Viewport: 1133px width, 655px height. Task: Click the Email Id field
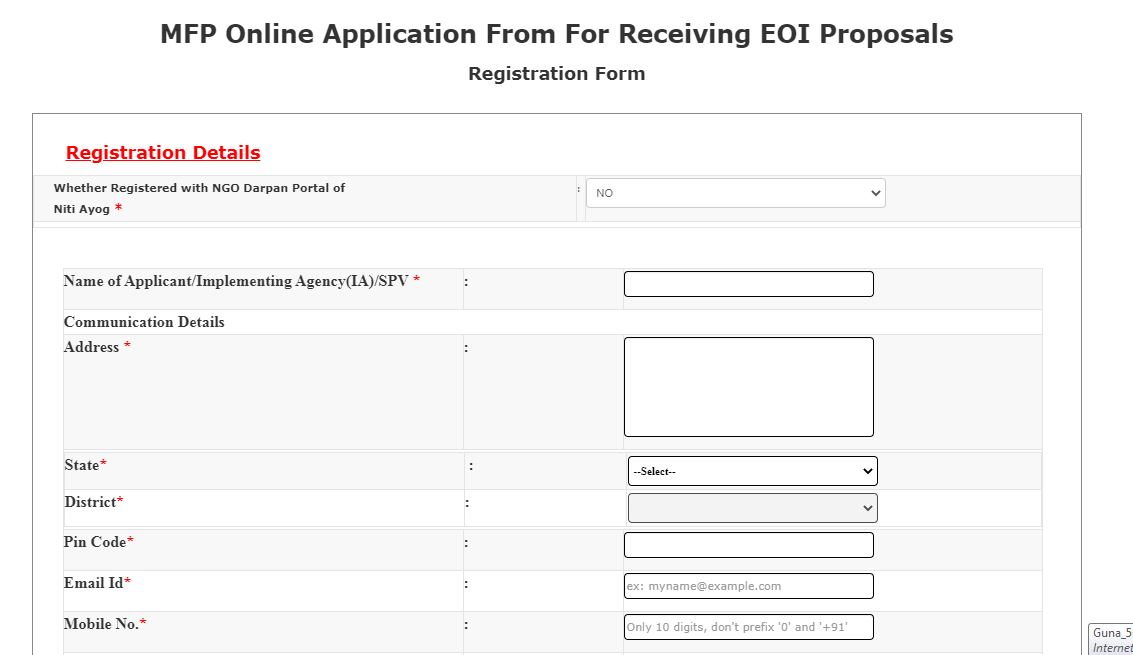click(x=748, y=586)
